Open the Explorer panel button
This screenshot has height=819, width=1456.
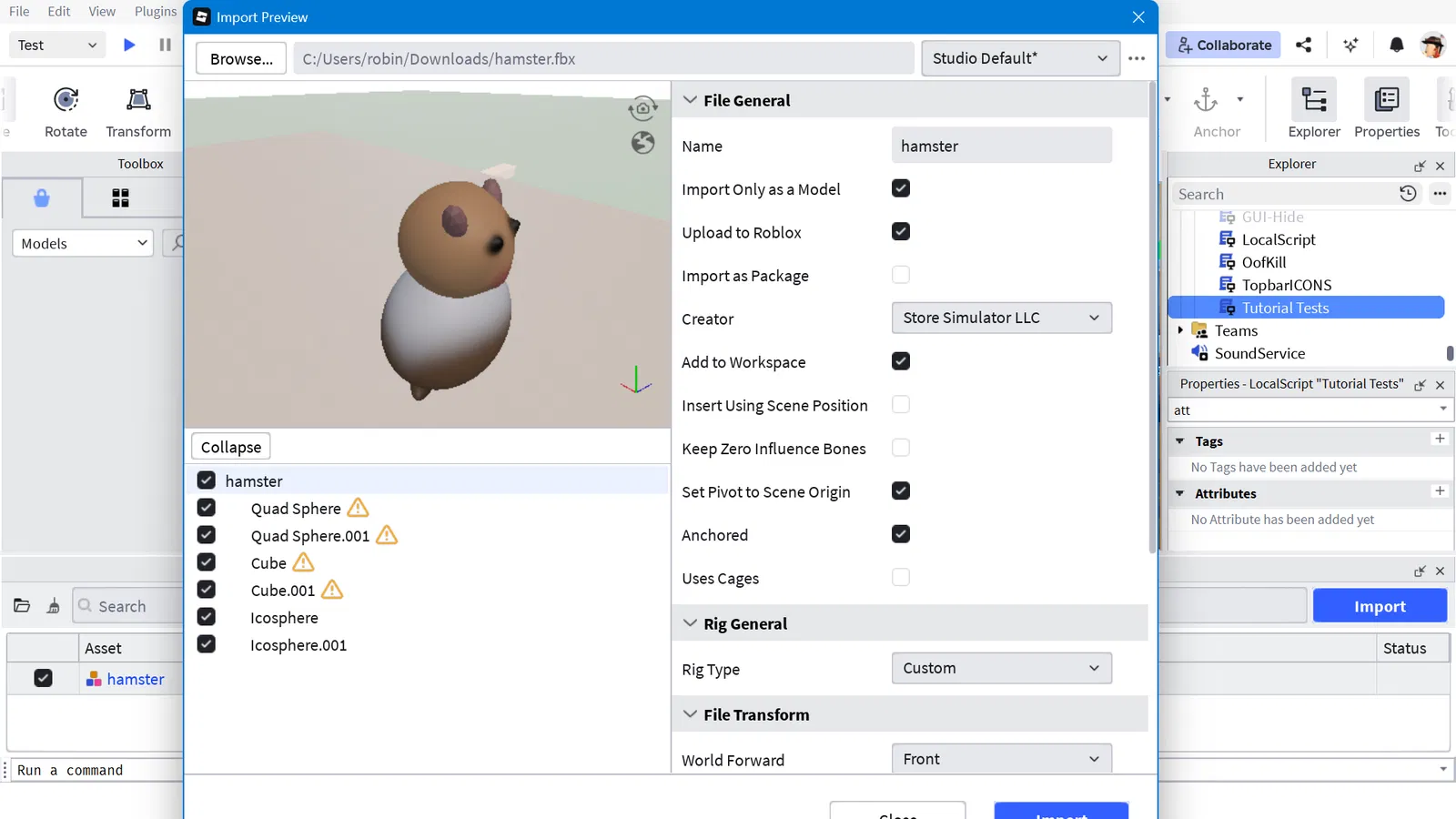point(1314,109)
